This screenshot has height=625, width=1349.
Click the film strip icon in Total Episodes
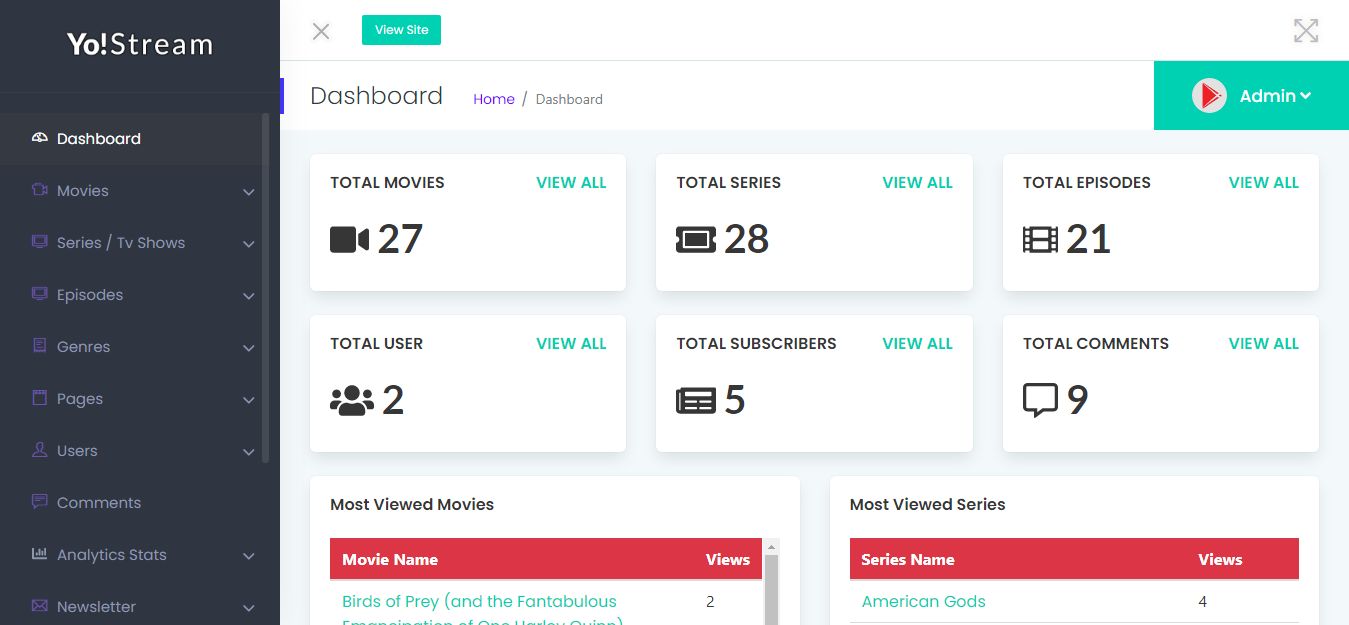pos(1041,240)
